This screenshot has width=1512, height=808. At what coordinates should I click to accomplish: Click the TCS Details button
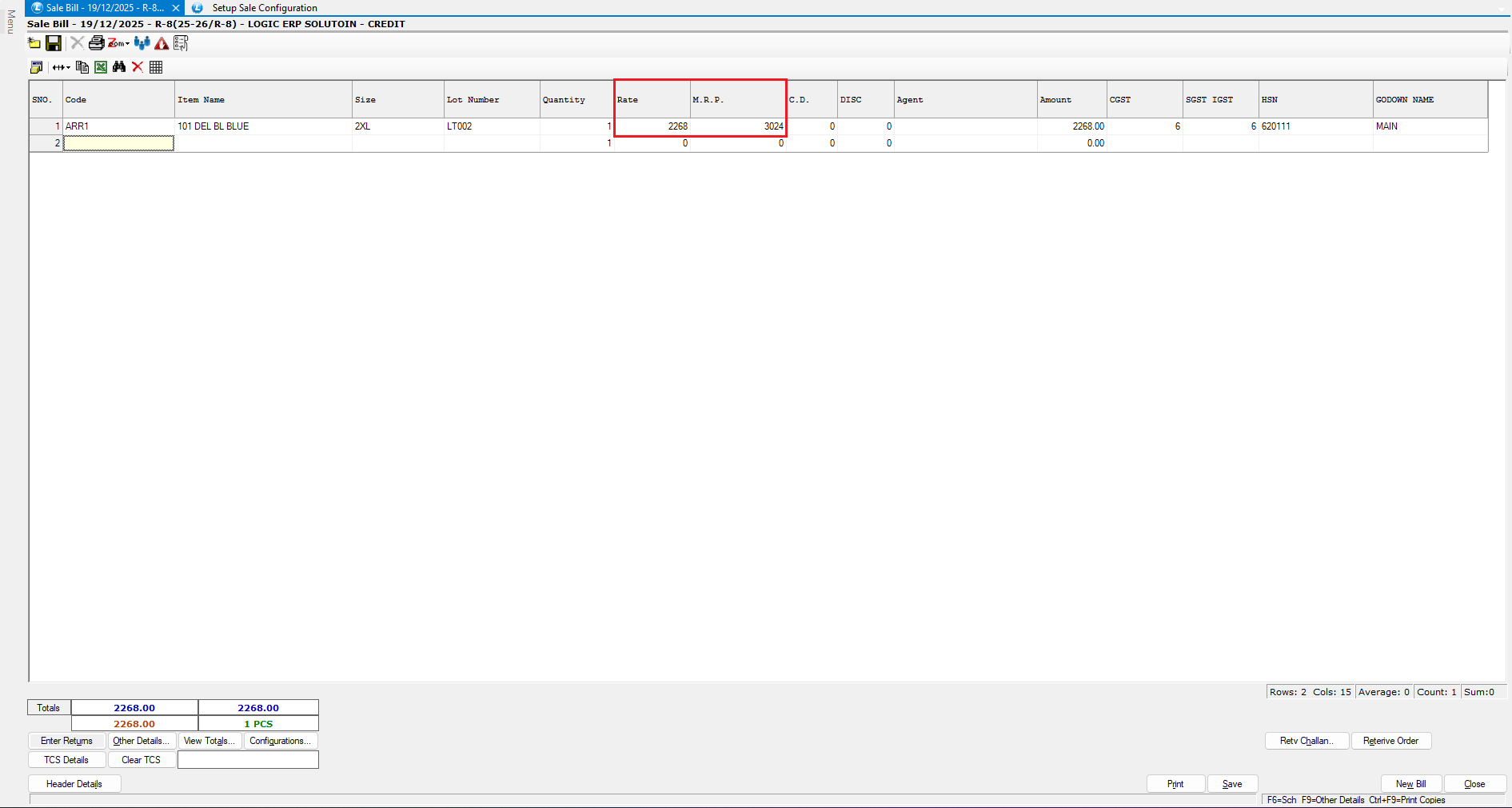[66, 760]
